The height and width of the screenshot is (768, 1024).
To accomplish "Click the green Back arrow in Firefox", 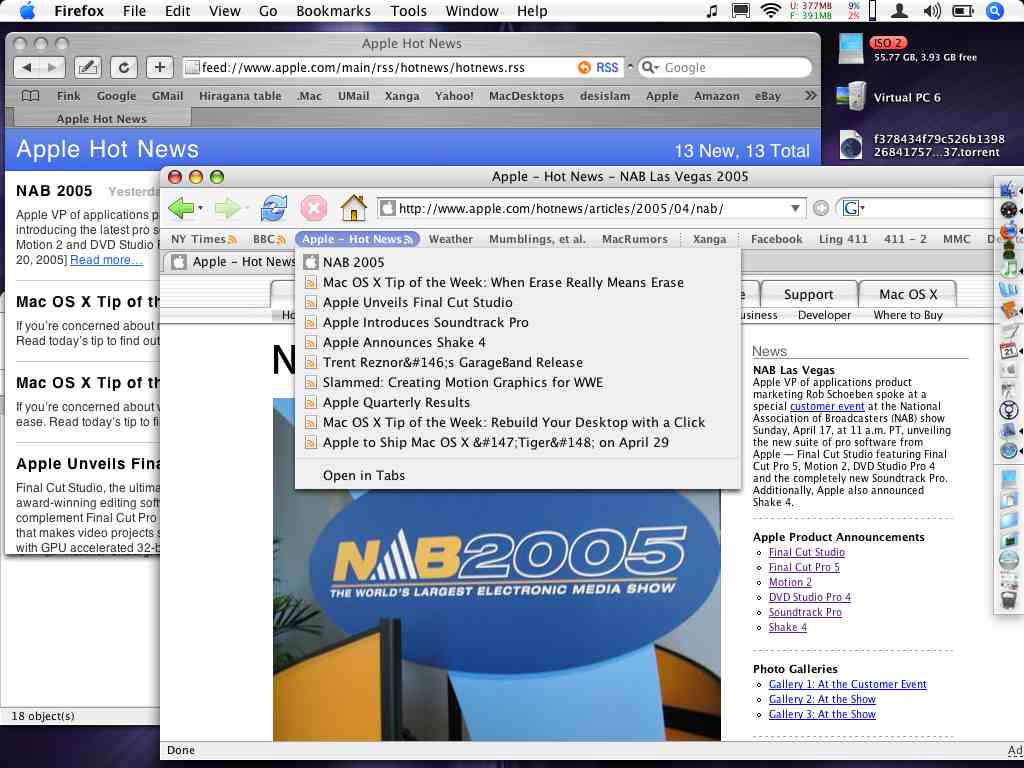I will [181, 208].
